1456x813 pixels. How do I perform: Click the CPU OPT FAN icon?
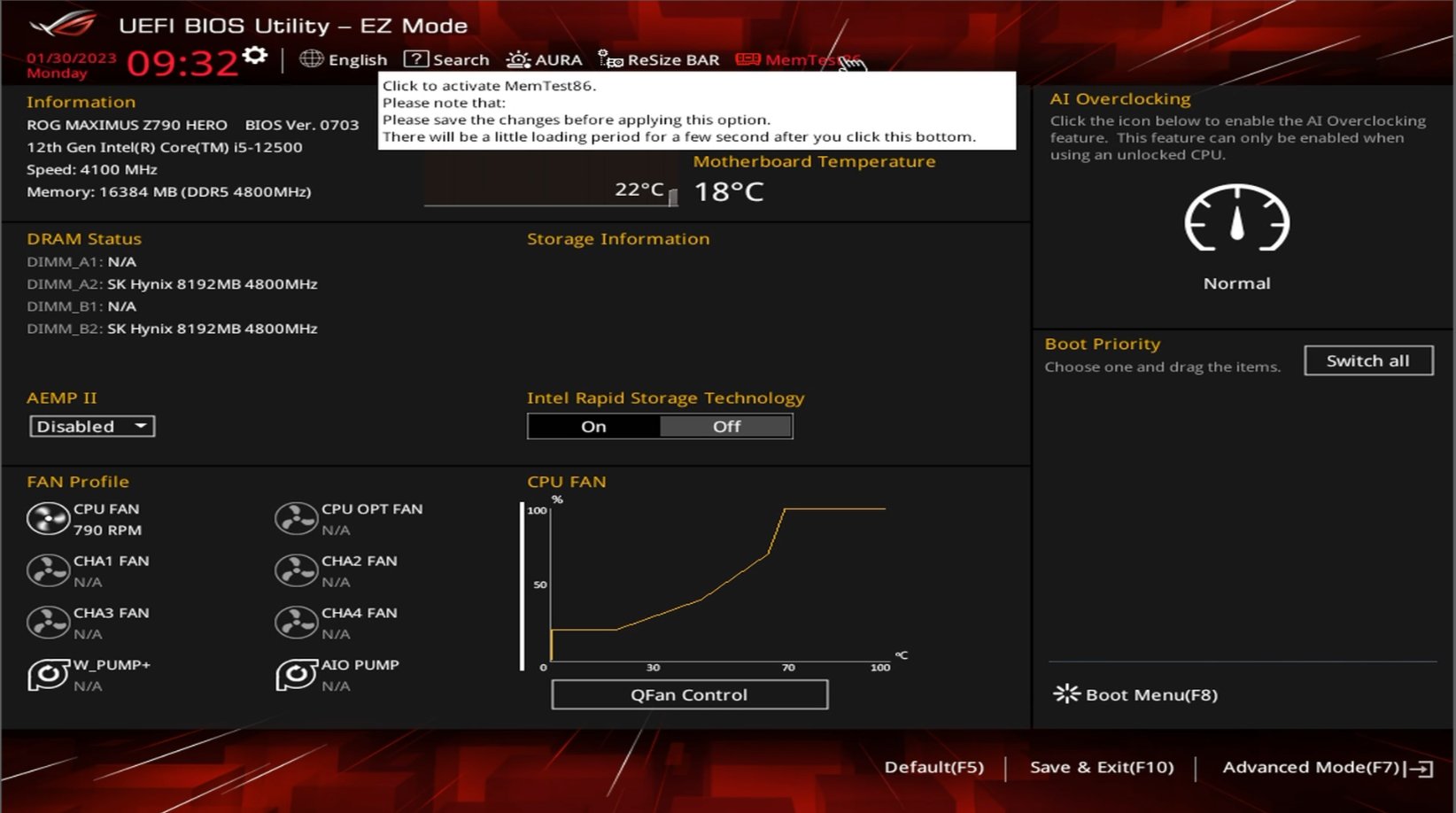296,519
